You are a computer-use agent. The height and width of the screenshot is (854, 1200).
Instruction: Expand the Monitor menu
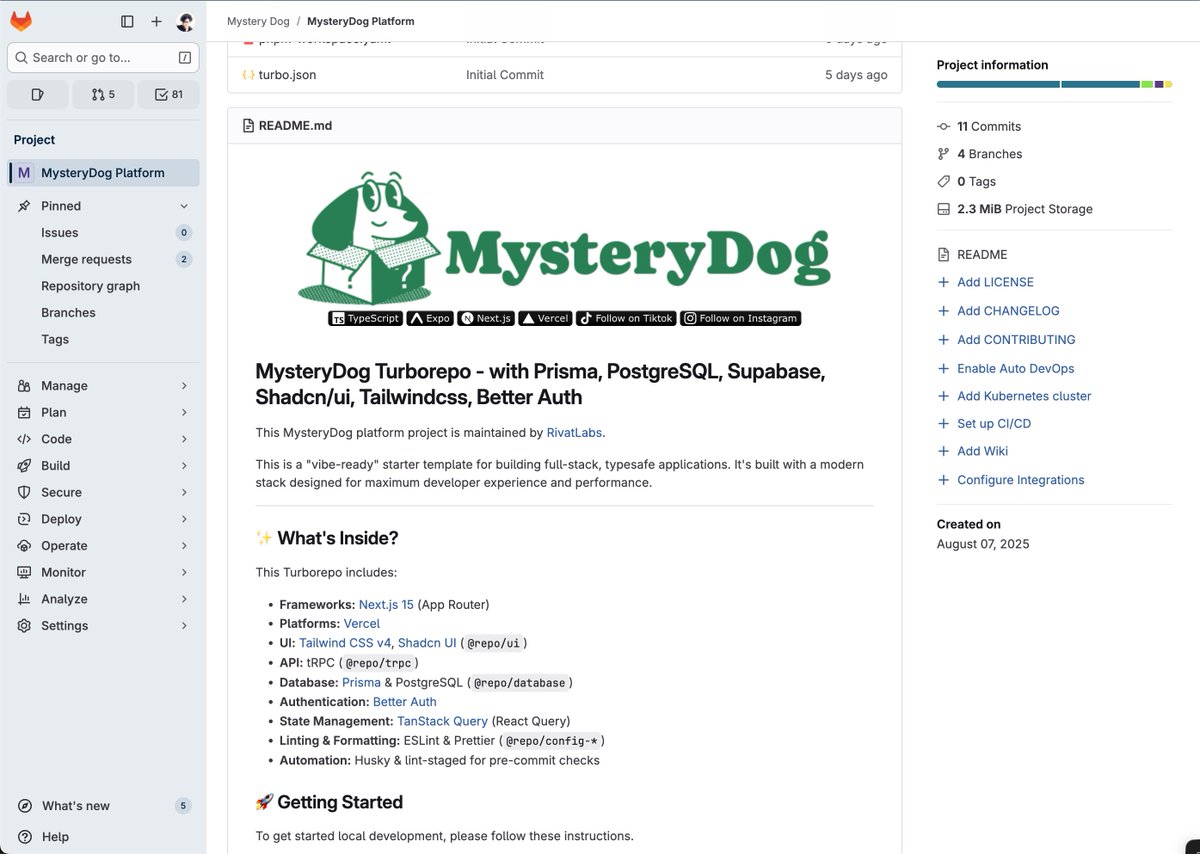103,572
